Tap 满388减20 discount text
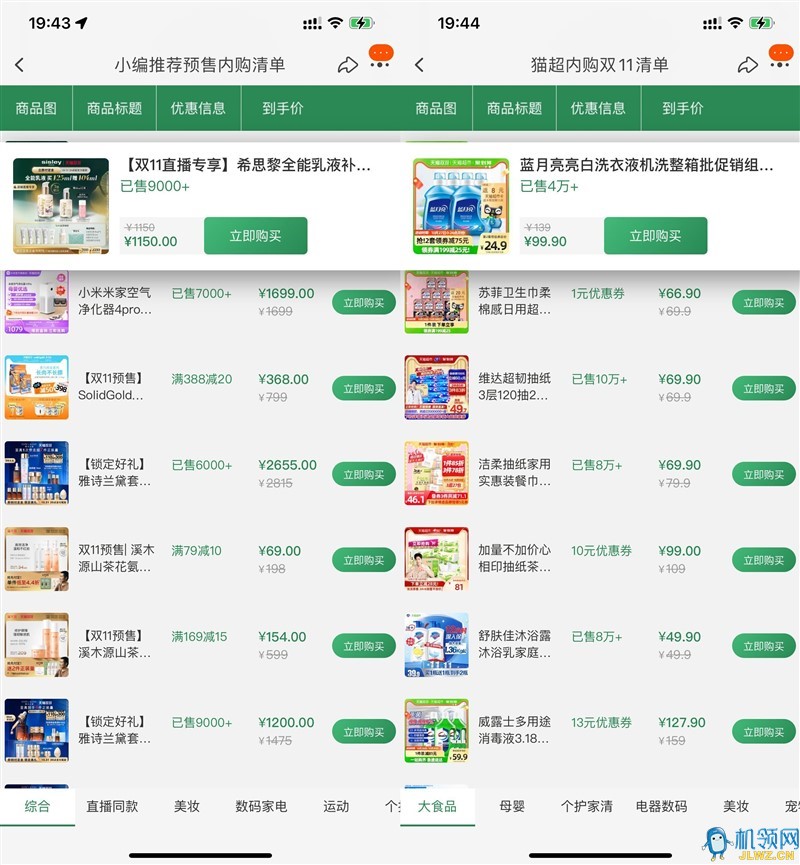800x865 pixels. 201,380
